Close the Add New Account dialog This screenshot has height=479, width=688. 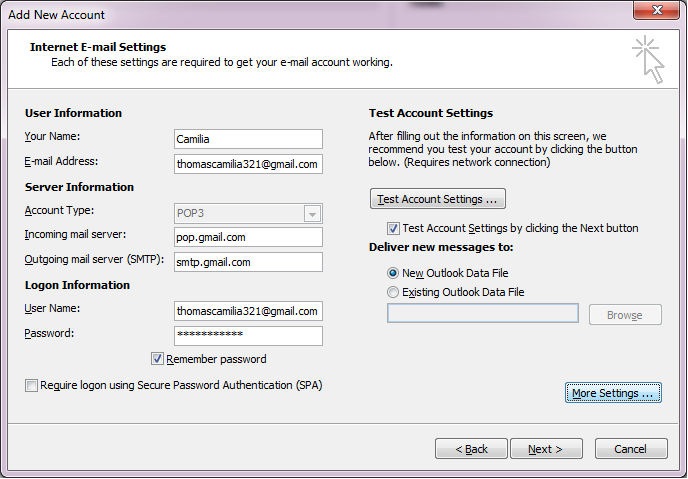[657, 14]
